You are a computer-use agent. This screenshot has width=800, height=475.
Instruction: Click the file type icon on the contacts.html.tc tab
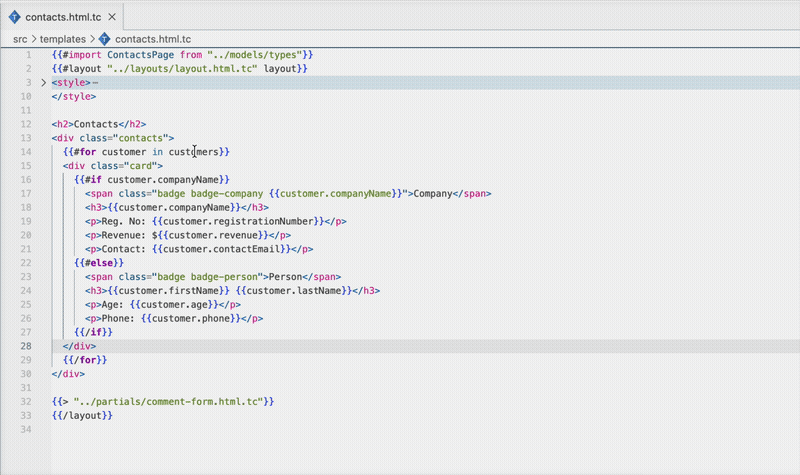point(14,17)
